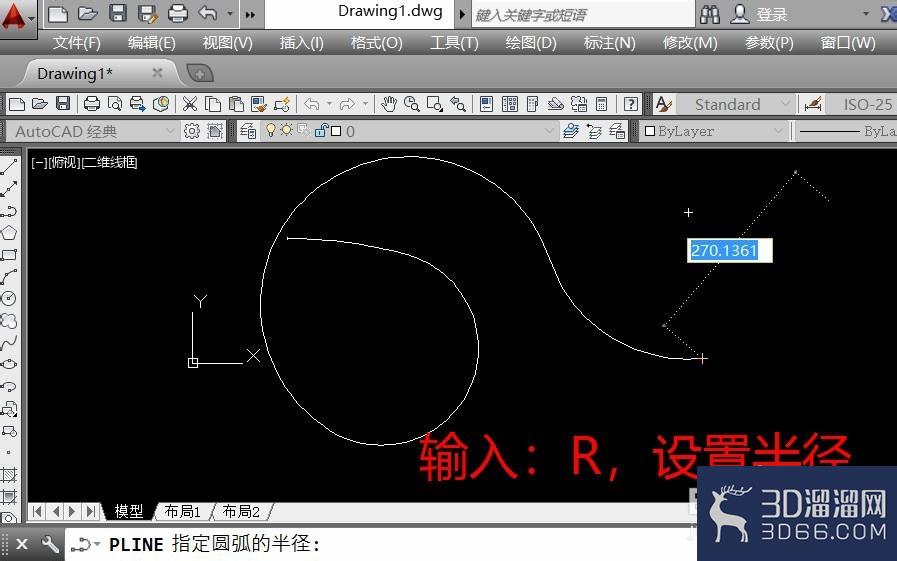Click the Publish icon
Viewport: 897px width, 561px height.
tap(137, 104)
